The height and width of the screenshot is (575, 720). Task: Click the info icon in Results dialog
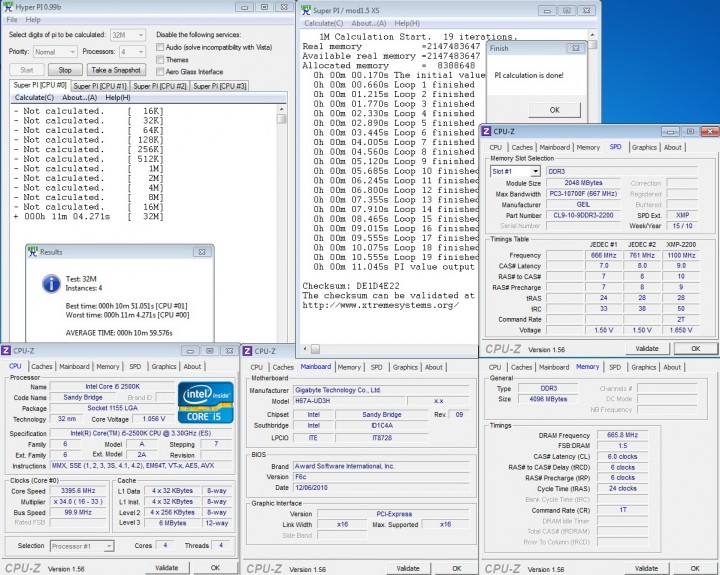click(x=51, y=283)
